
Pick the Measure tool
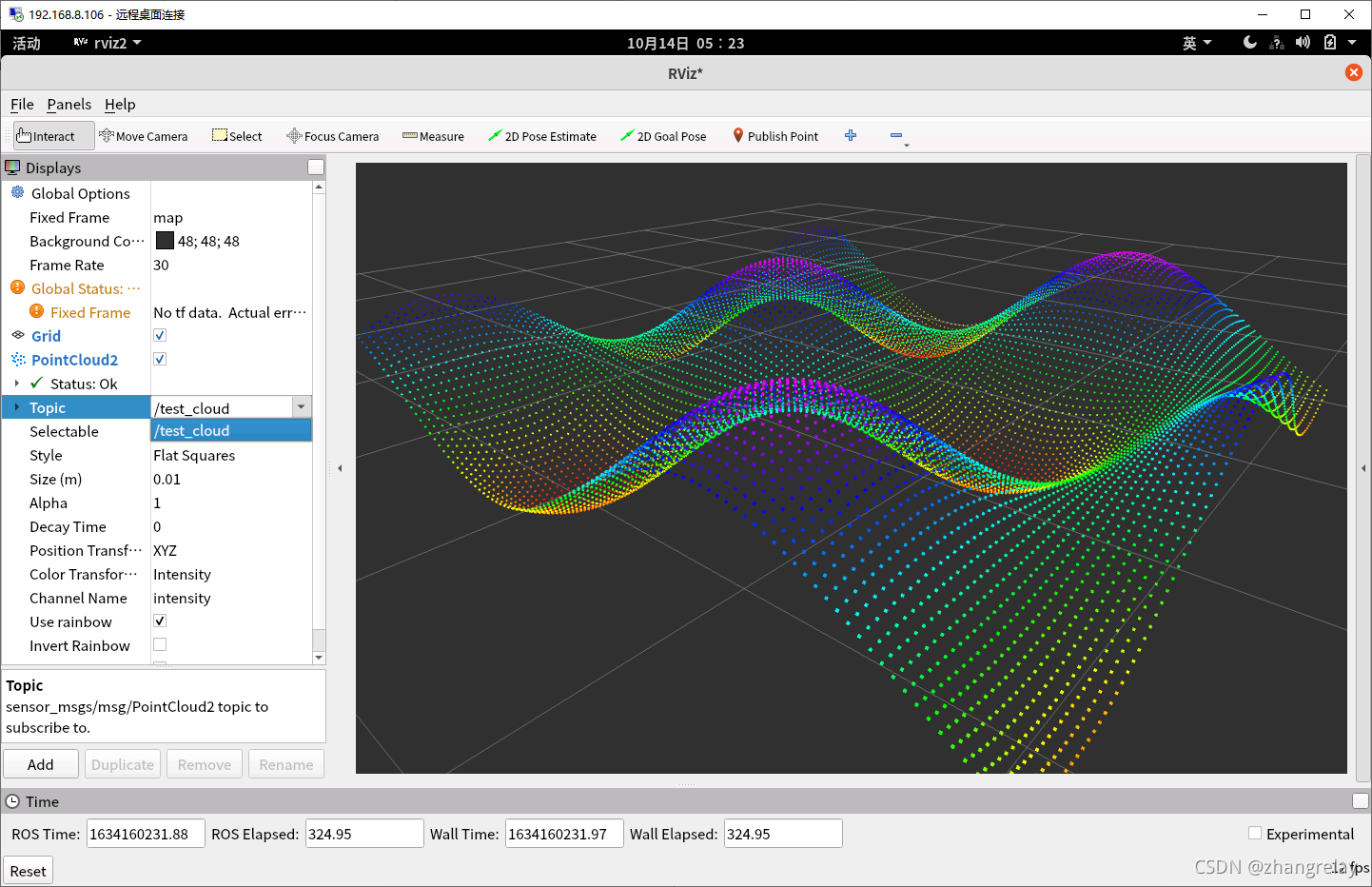tap(433, 136)
